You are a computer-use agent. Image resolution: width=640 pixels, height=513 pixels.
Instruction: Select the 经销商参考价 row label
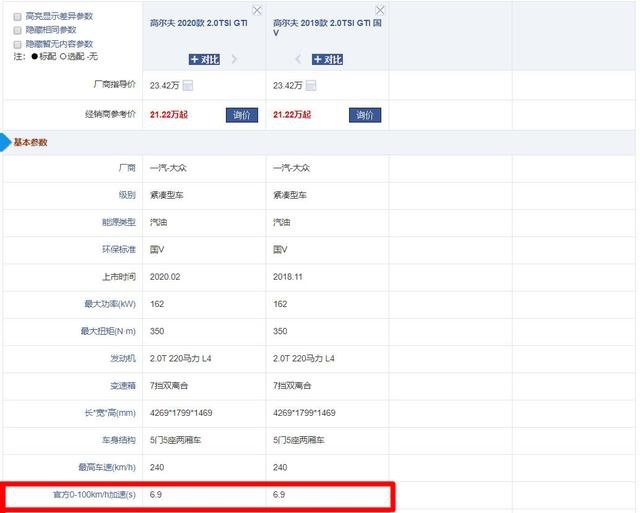pyautogui.click(x=110, y=114)
